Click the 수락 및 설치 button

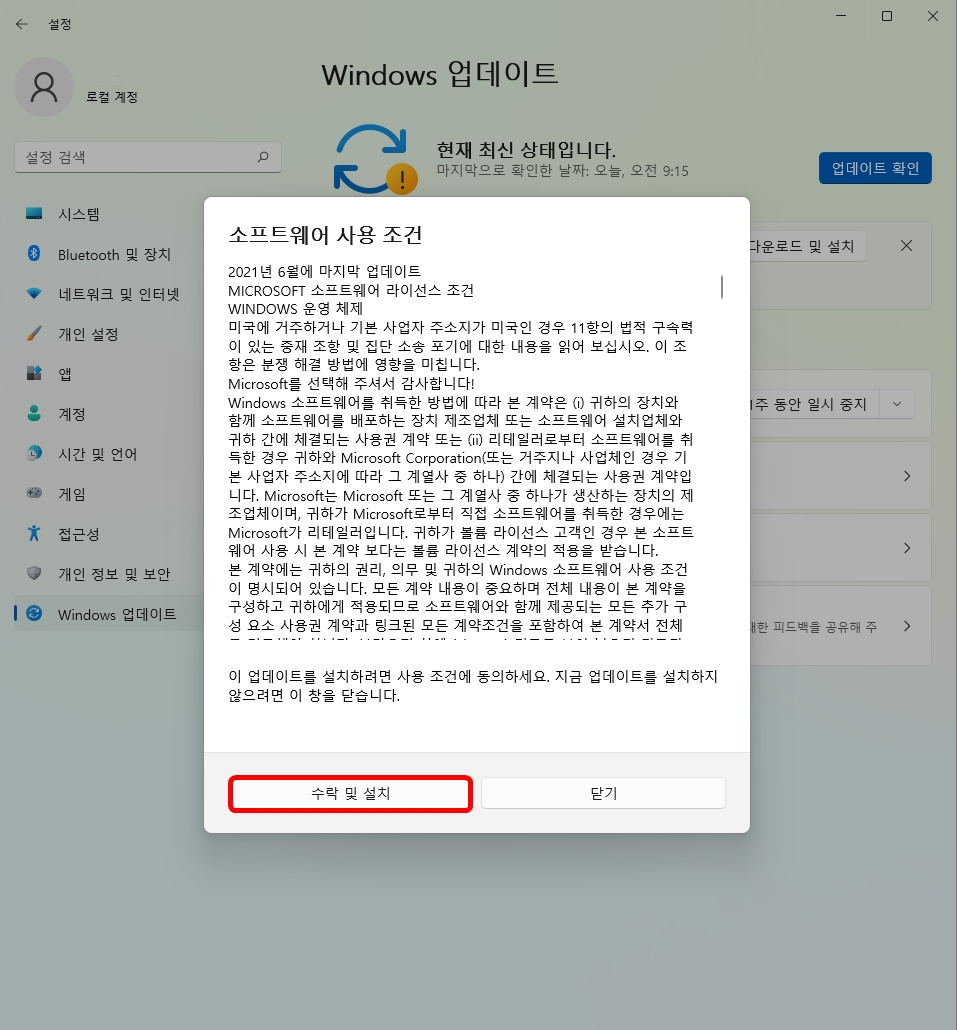pyautogui.click(x=350, y=793)
